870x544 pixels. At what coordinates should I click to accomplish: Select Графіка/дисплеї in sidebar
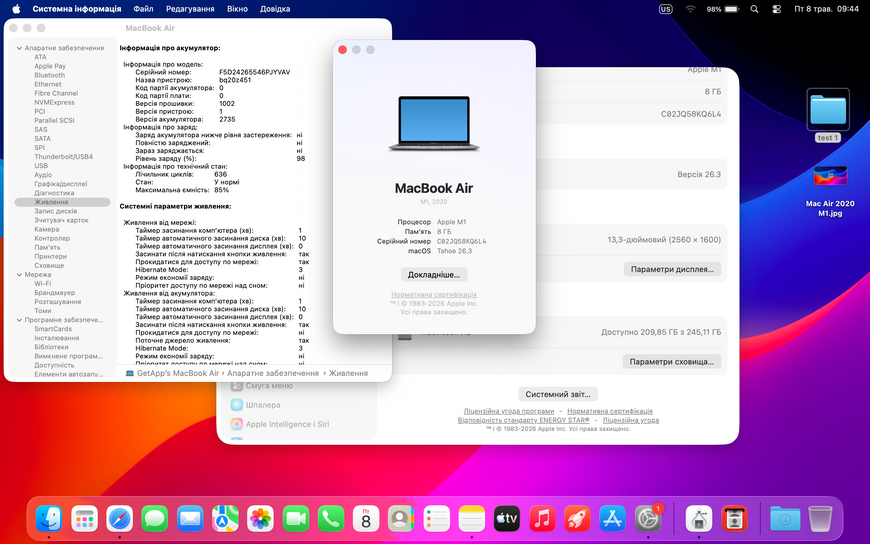click(x=60, y=184)
